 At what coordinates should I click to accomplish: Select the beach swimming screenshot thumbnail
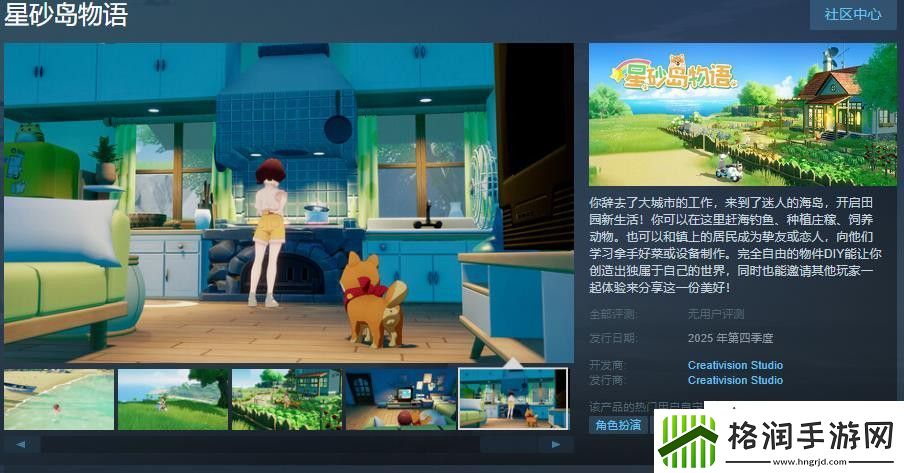[59, 400]
